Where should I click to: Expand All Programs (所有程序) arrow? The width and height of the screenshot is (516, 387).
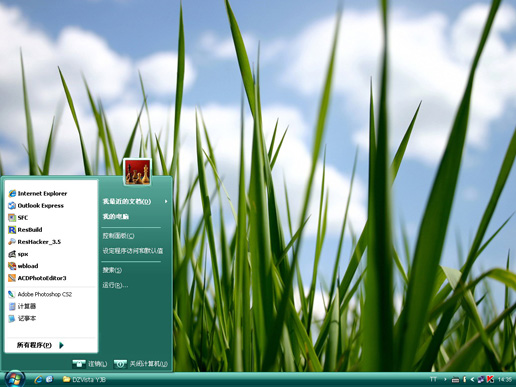click(x=61, y=345)
